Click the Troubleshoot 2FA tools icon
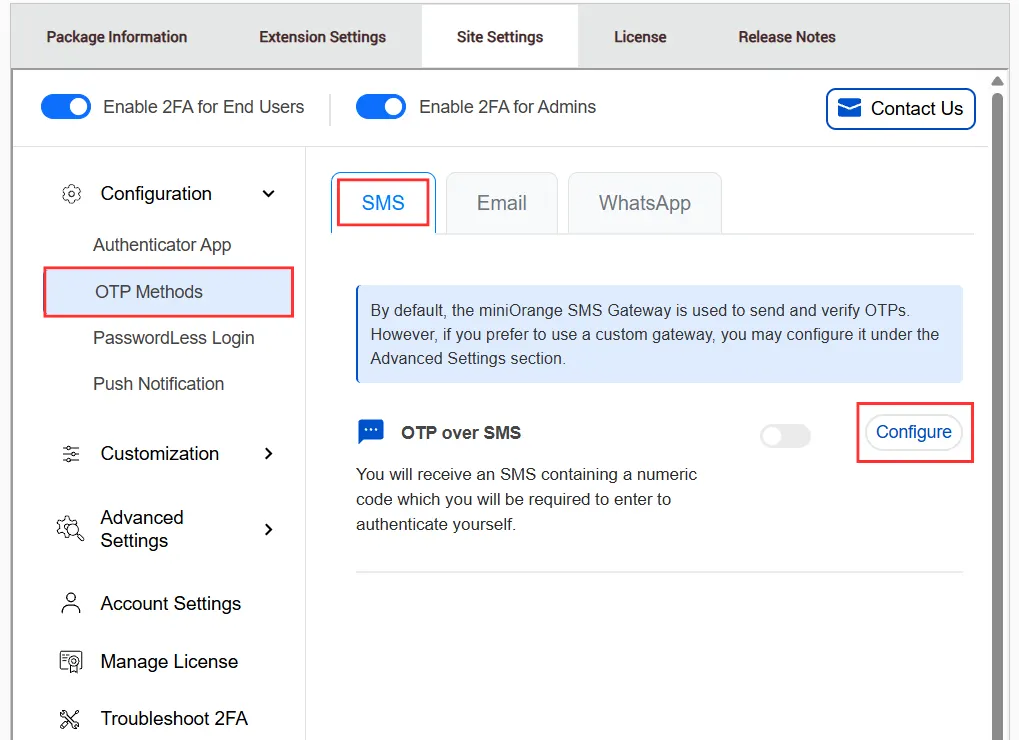The width and height of the screenshot is (1019, 740). tap(70, 718)
